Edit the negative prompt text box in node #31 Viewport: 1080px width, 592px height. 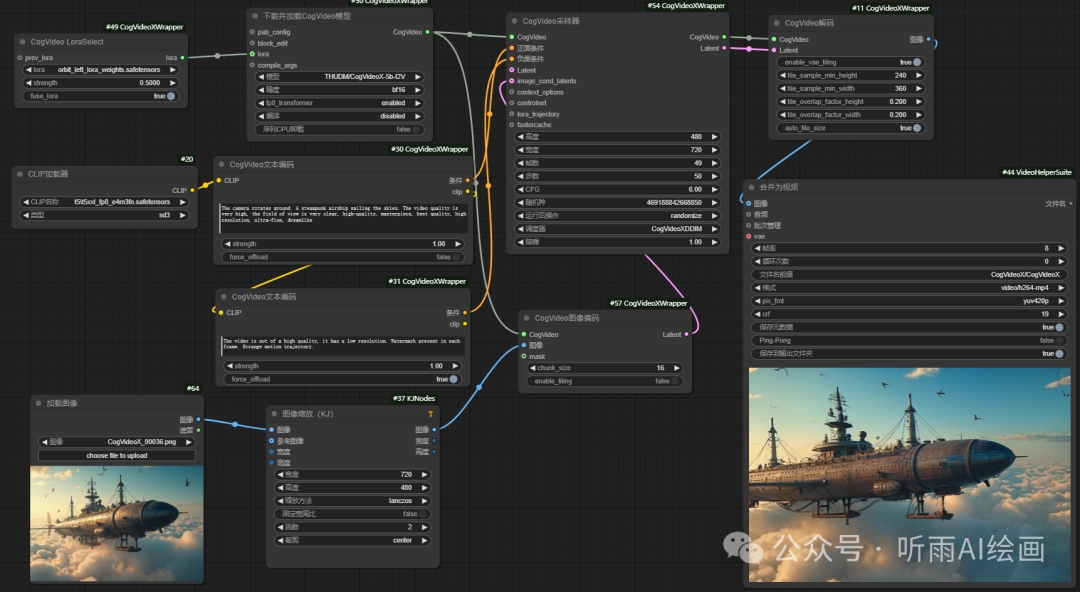pos(342,345)
